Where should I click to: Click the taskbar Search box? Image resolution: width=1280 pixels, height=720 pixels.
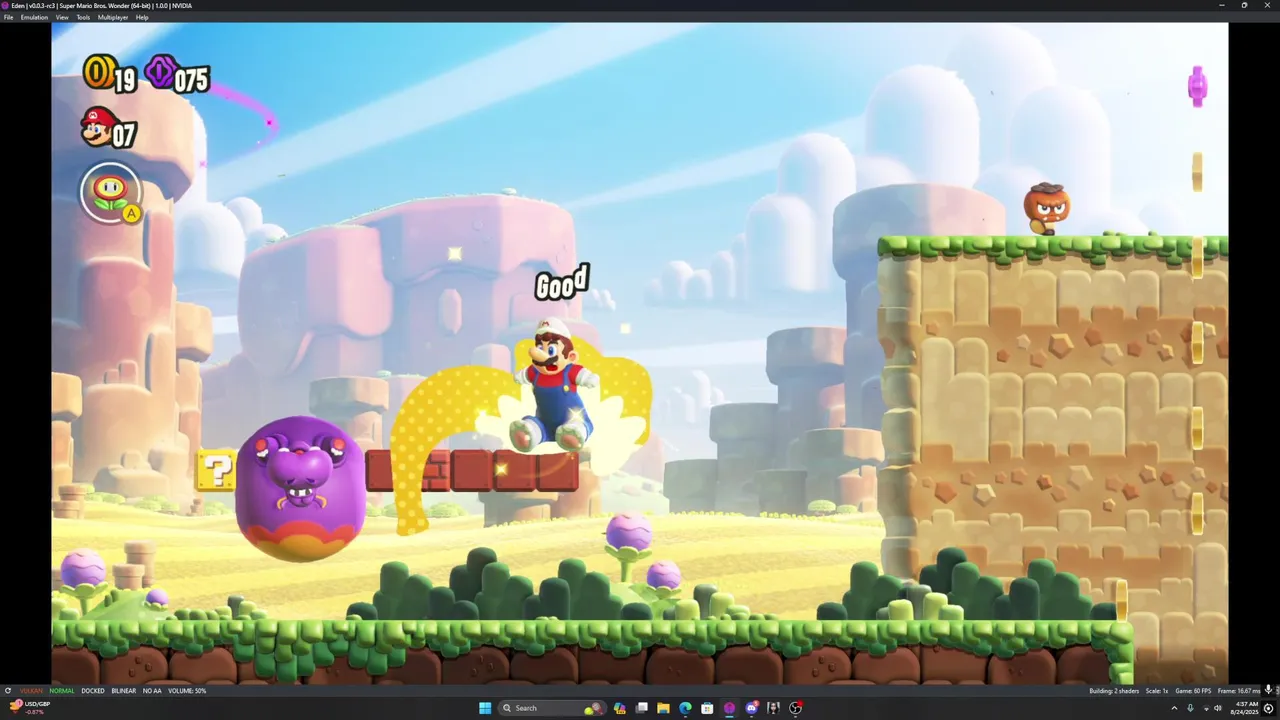coord(553,708)
